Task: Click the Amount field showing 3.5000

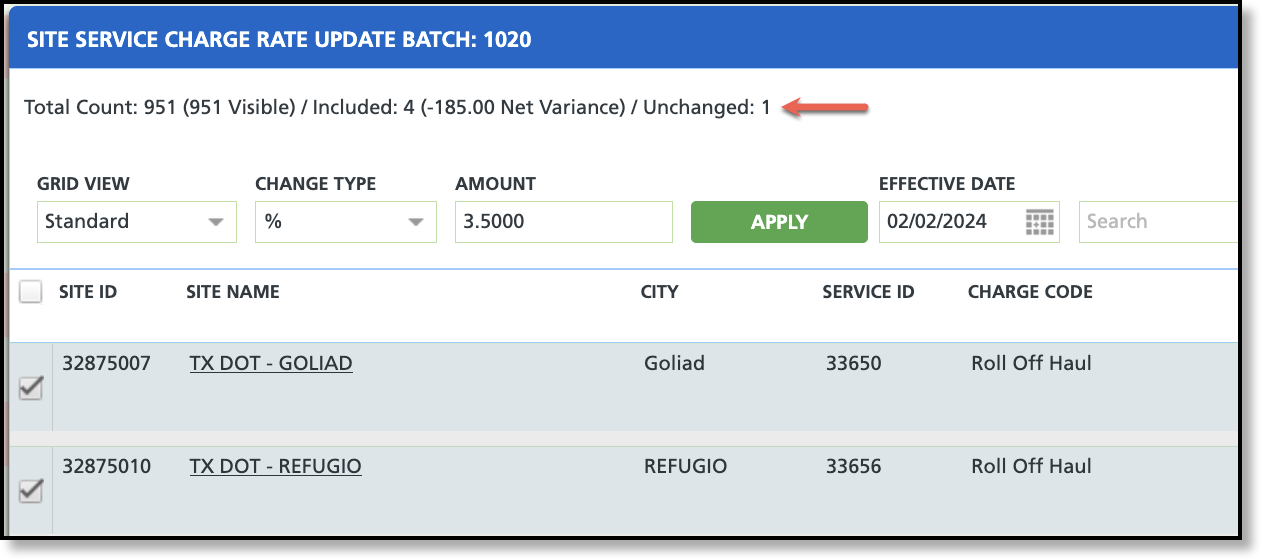Action: click(x=564, y=222)
